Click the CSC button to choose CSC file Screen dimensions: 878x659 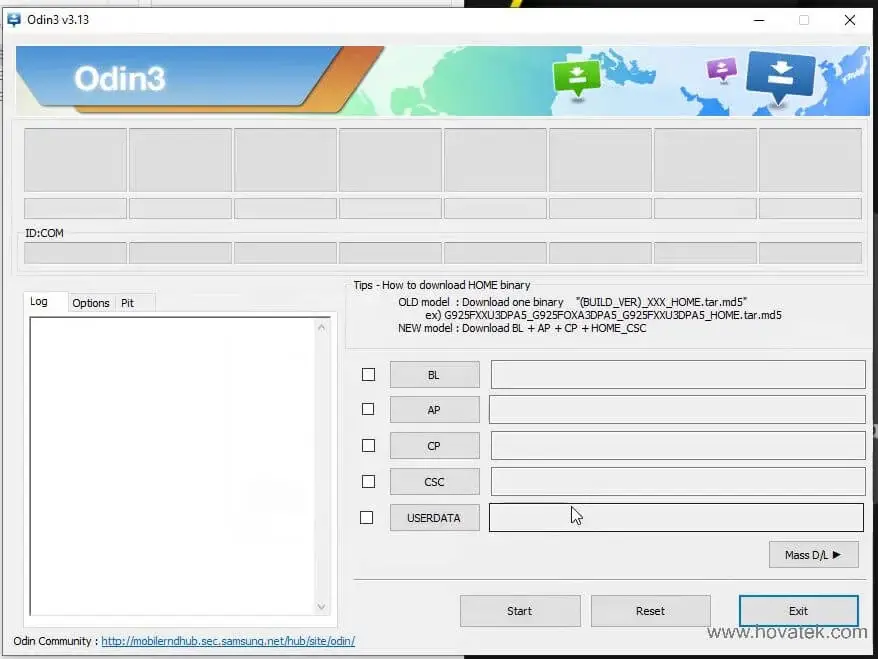[434, 481]
